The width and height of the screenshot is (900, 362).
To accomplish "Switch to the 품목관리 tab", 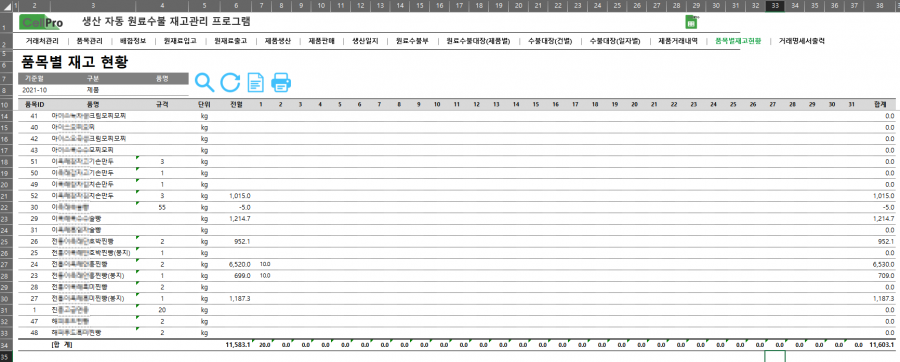I will tap(89, 41).
